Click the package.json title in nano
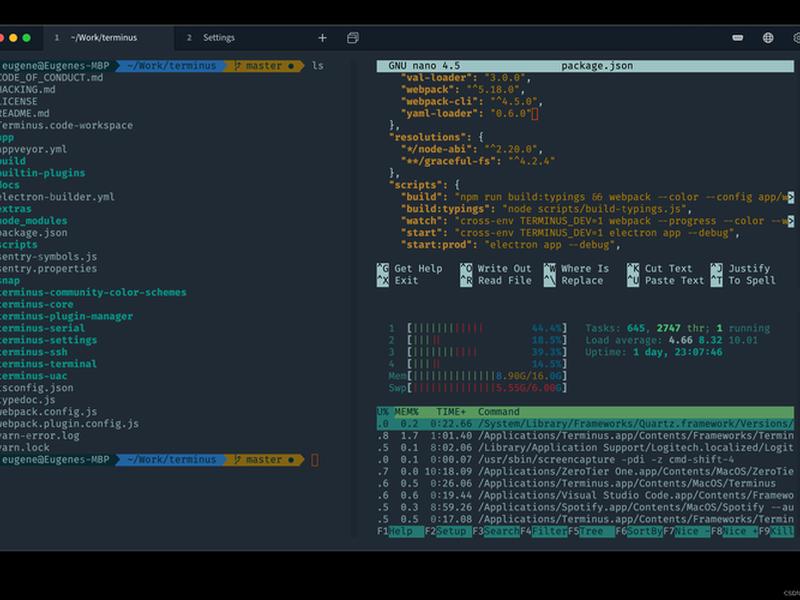Viewport: 800px width, 600px height. pos(597,66)
